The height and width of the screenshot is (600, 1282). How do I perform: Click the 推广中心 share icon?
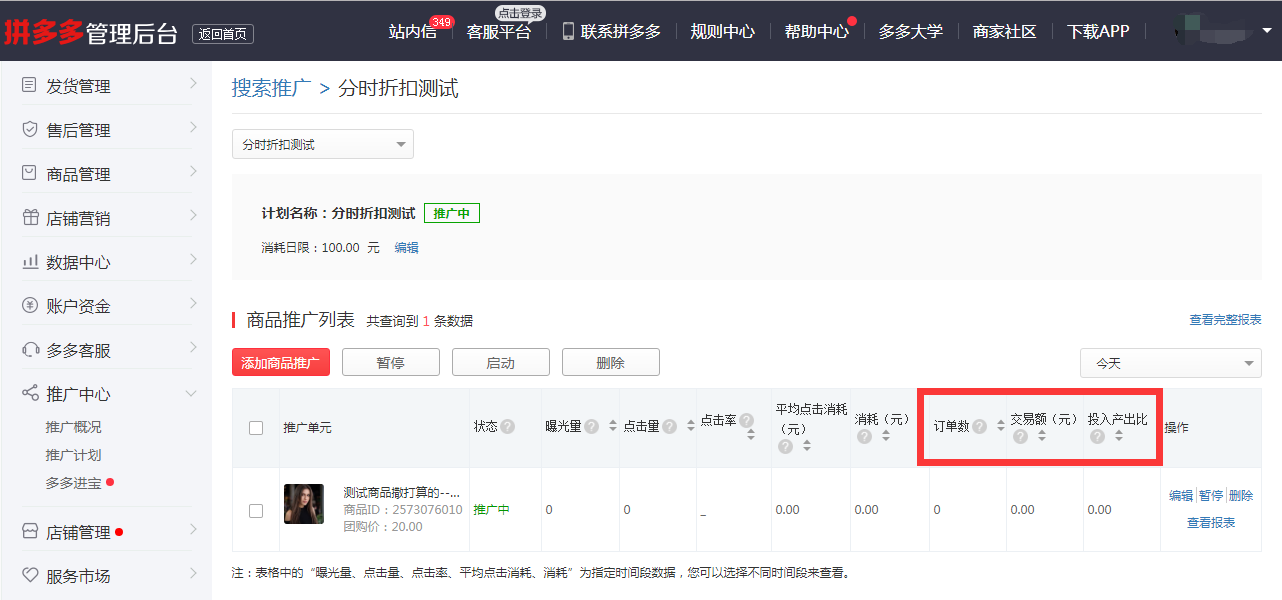tap(29, 394)
